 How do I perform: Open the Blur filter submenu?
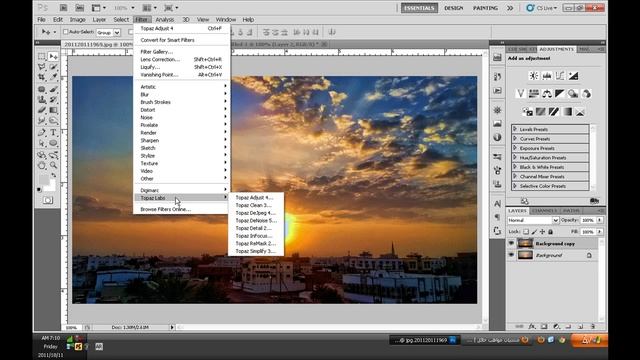point(182,94)
